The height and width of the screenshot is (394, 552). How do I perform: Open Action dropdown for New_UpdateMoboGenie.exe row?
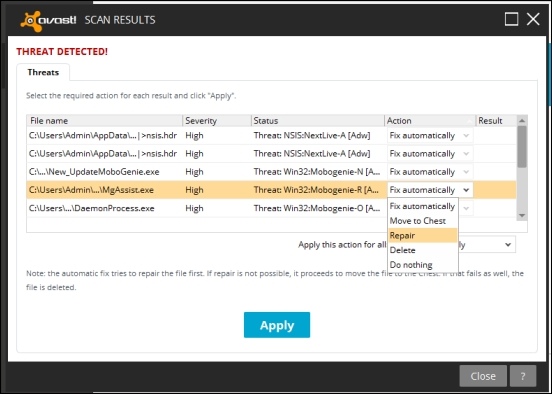(x=430, y=172)
